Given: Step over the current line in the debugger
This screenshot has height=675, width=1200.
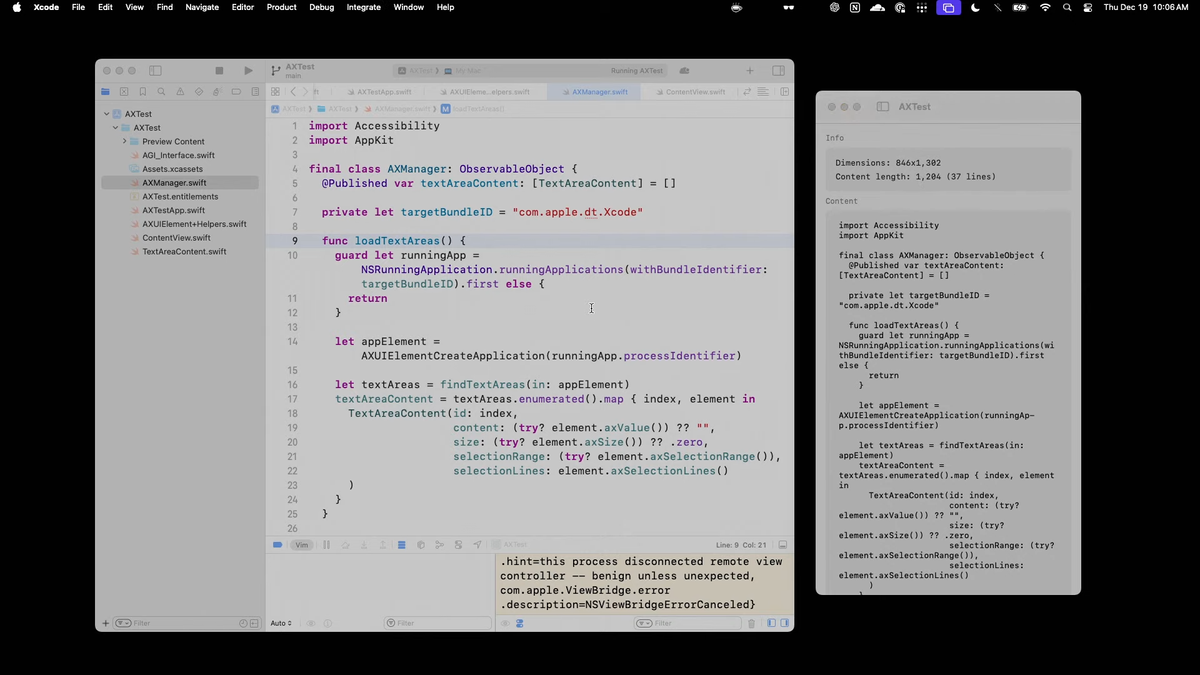Looking at the screenshot, I should 345,545.
